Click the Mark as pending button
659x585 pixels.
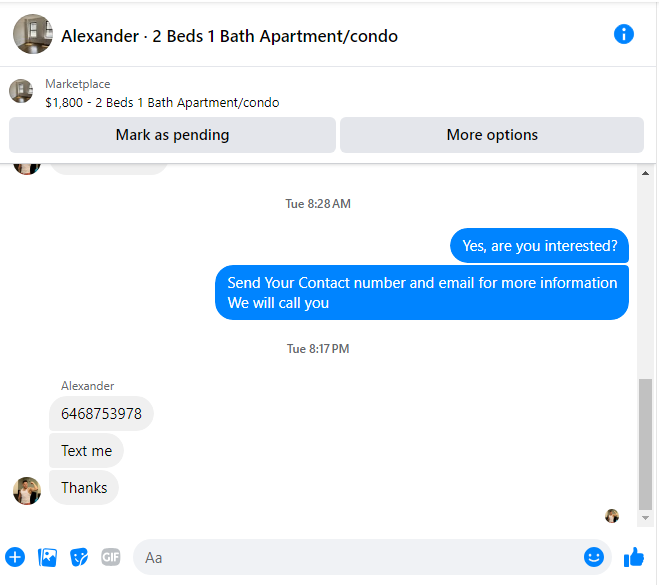(172, 135)
